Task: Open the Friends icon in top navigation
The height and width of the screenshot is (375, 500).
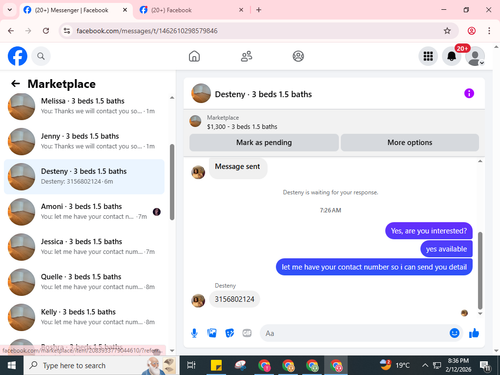Action: [246, 56]
